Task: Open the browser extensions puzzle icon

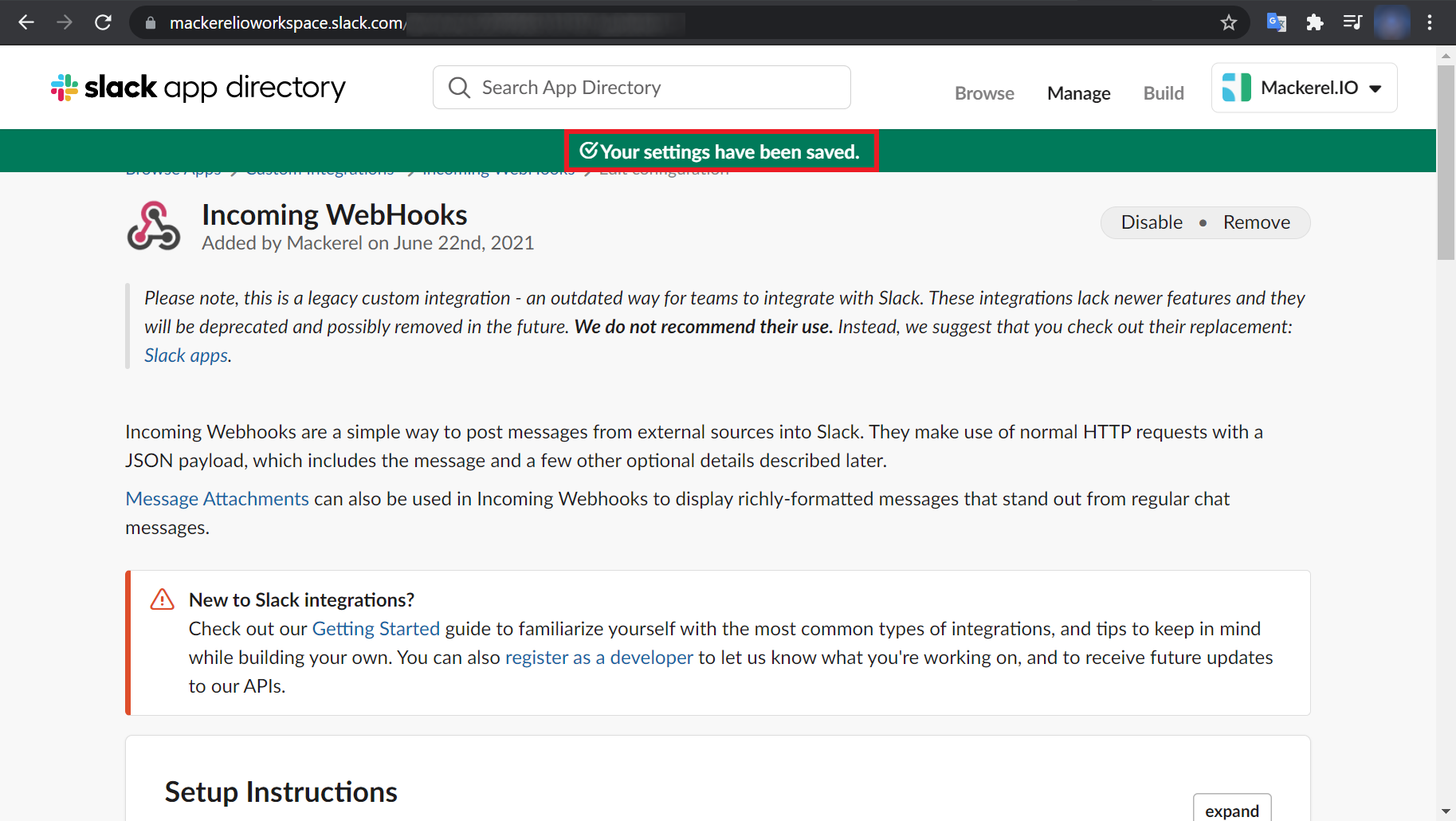Action: pyautogui.click(x=1315, y=22)
